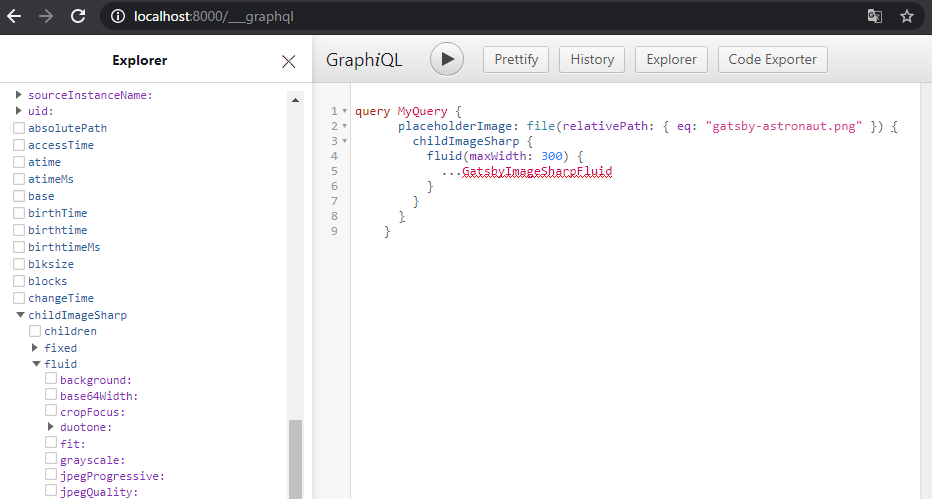Check the atimeMs field
This screenshot has width=932, height=499.
point(19,179)
